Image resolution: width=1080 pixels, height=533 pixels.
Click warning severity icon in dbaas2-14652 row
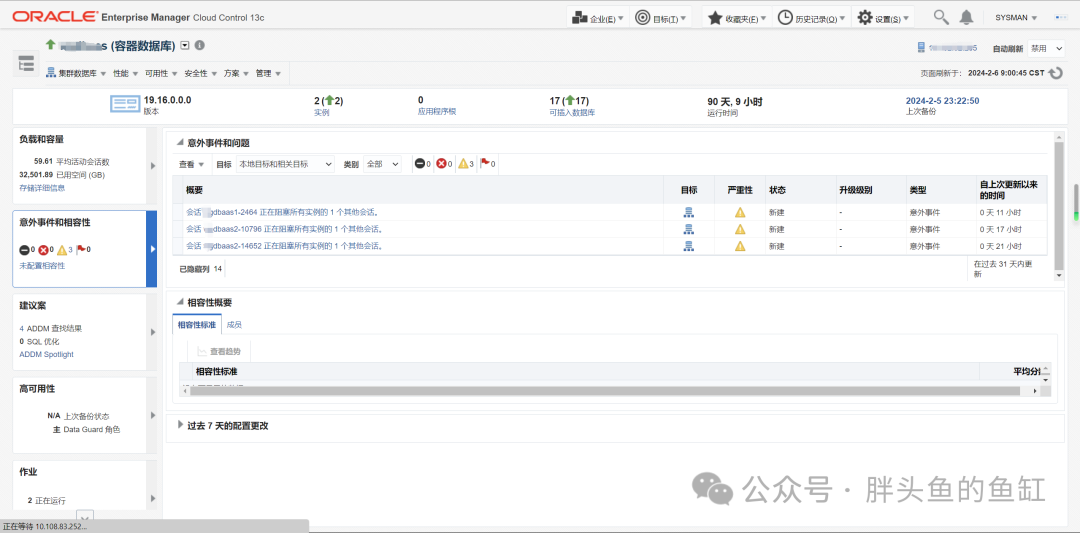click(x=740, y=246)
